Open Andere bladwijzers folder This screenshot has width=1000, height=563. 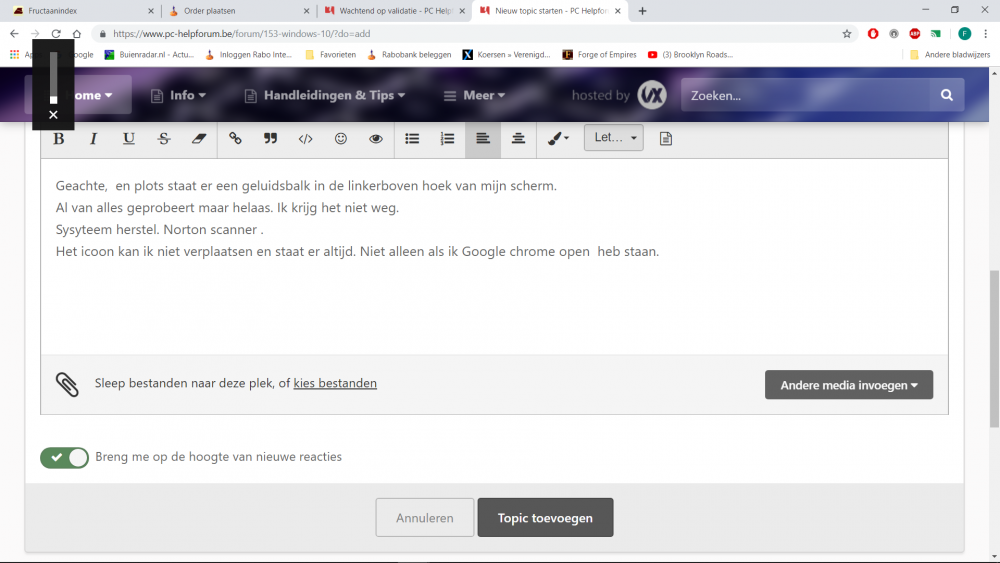pyautogui.click(x=950, y=55)
